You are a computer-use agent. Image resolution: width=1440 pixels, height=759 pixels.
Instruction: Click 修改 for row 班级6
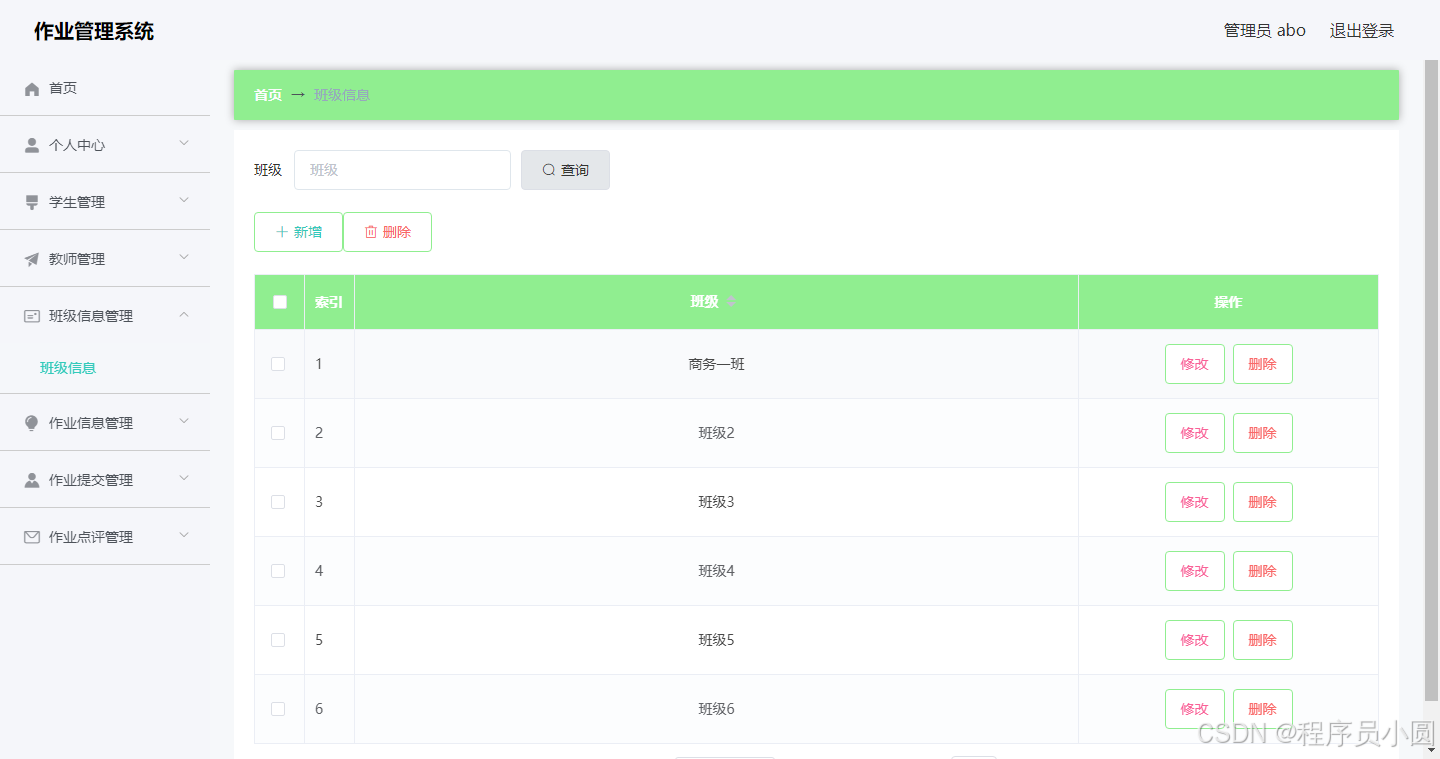pyautogui.click(x=1195, y=709)
